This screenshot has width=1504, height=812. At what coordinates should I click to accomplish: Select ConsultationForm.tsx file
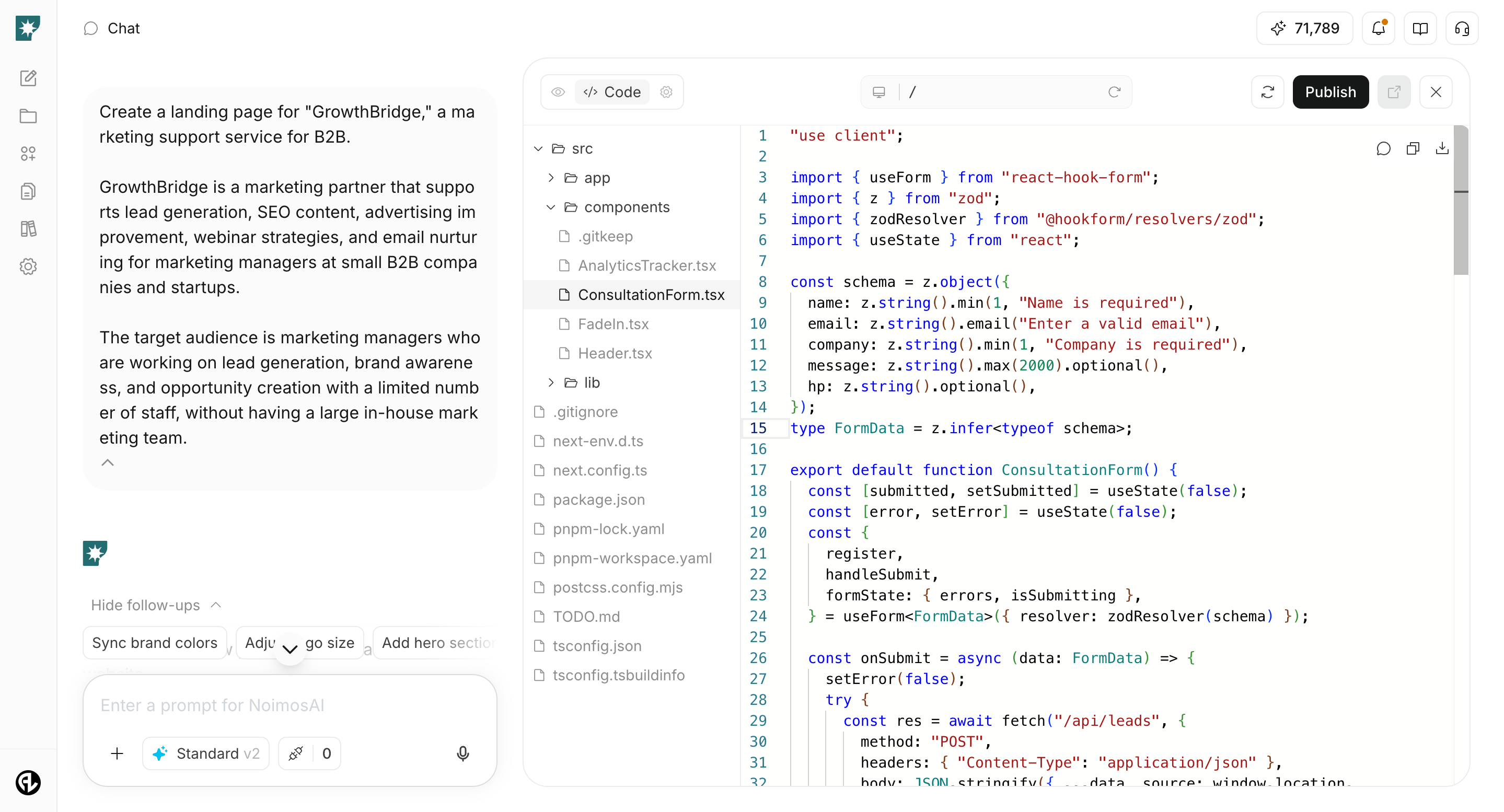pyautogui.click(x=632, y=295)
